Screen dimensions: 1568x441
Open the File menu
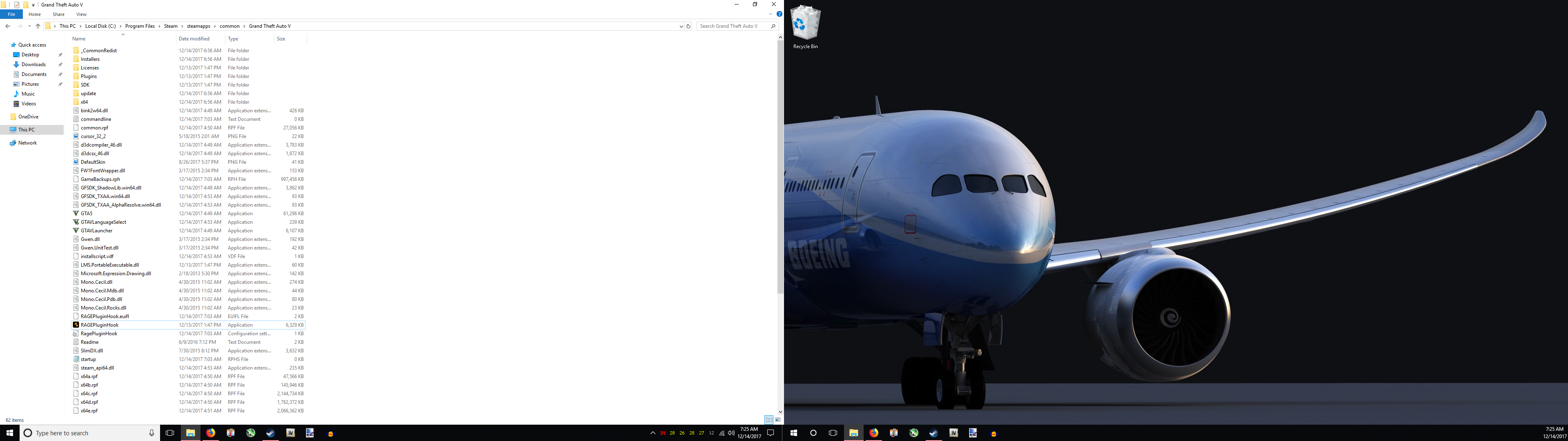tap(11, 14)
